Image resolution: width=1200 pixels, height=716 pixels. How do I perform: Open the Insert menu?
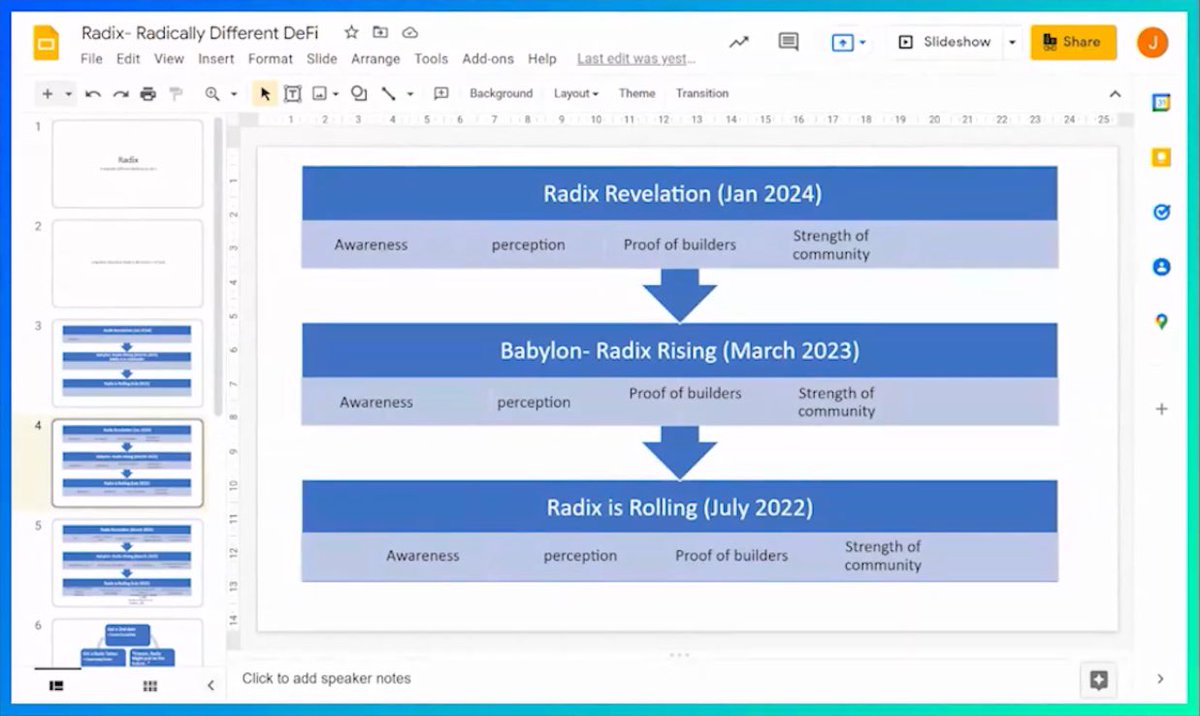tap(216, 59)
